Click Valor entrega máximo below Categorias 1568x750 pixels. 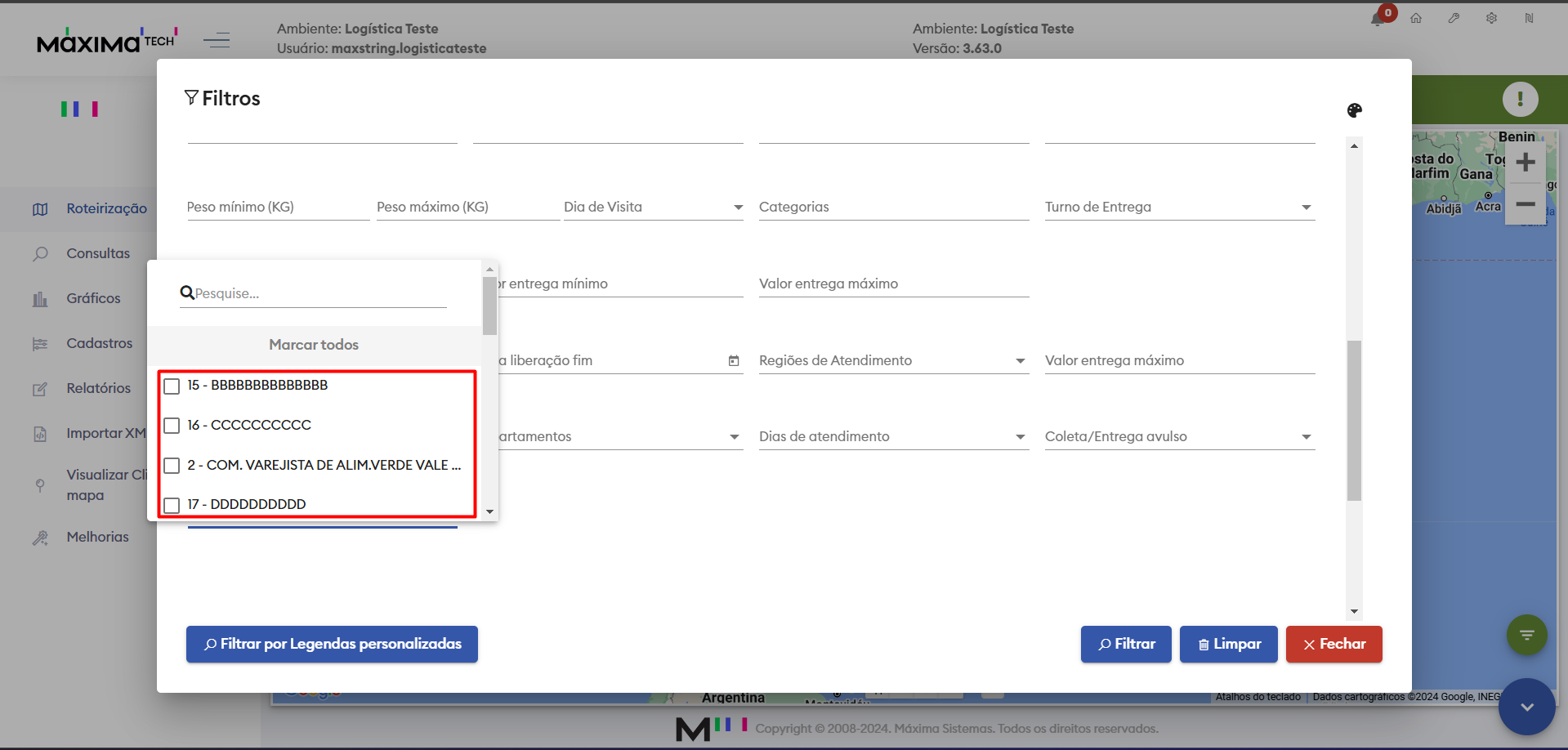(894, 284)
